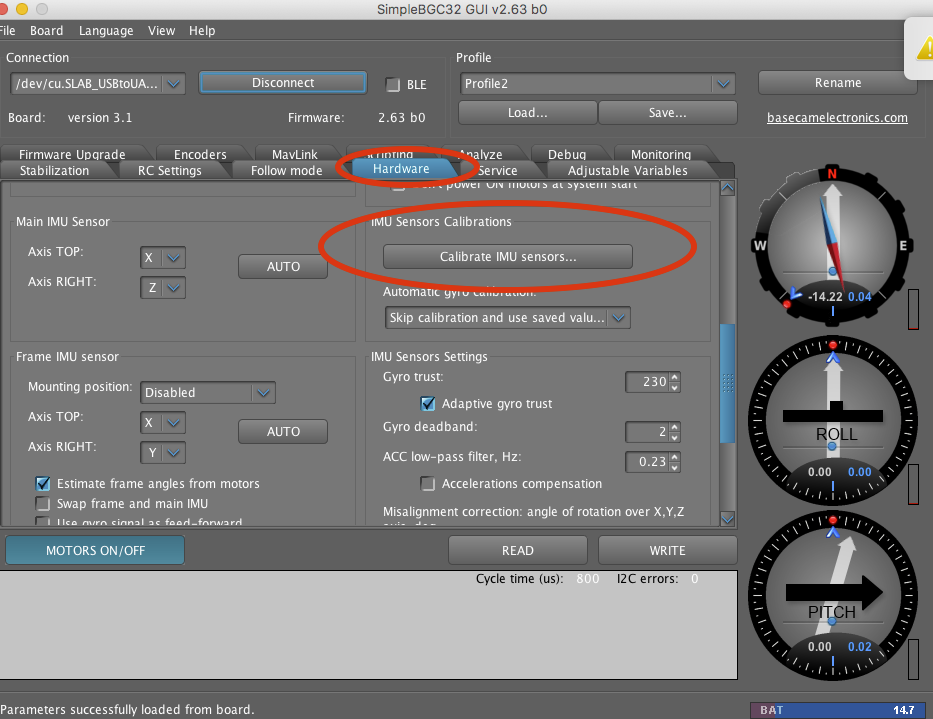Select the Hardware tab
933x719 pixels.
[401, 169]
